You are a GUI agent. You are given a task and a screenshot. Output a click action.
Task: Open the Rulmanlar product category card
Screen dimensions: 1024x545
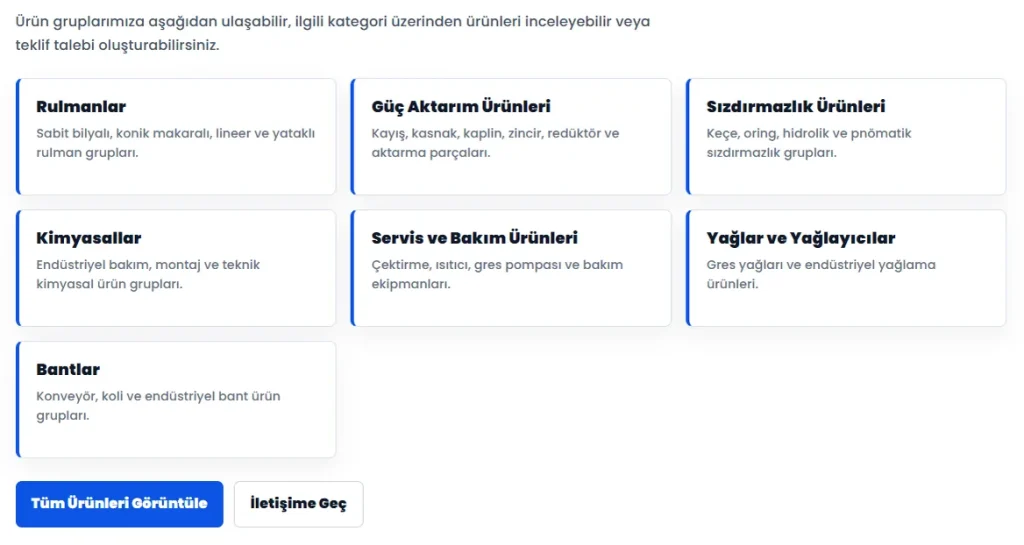(x=176, y=136)
